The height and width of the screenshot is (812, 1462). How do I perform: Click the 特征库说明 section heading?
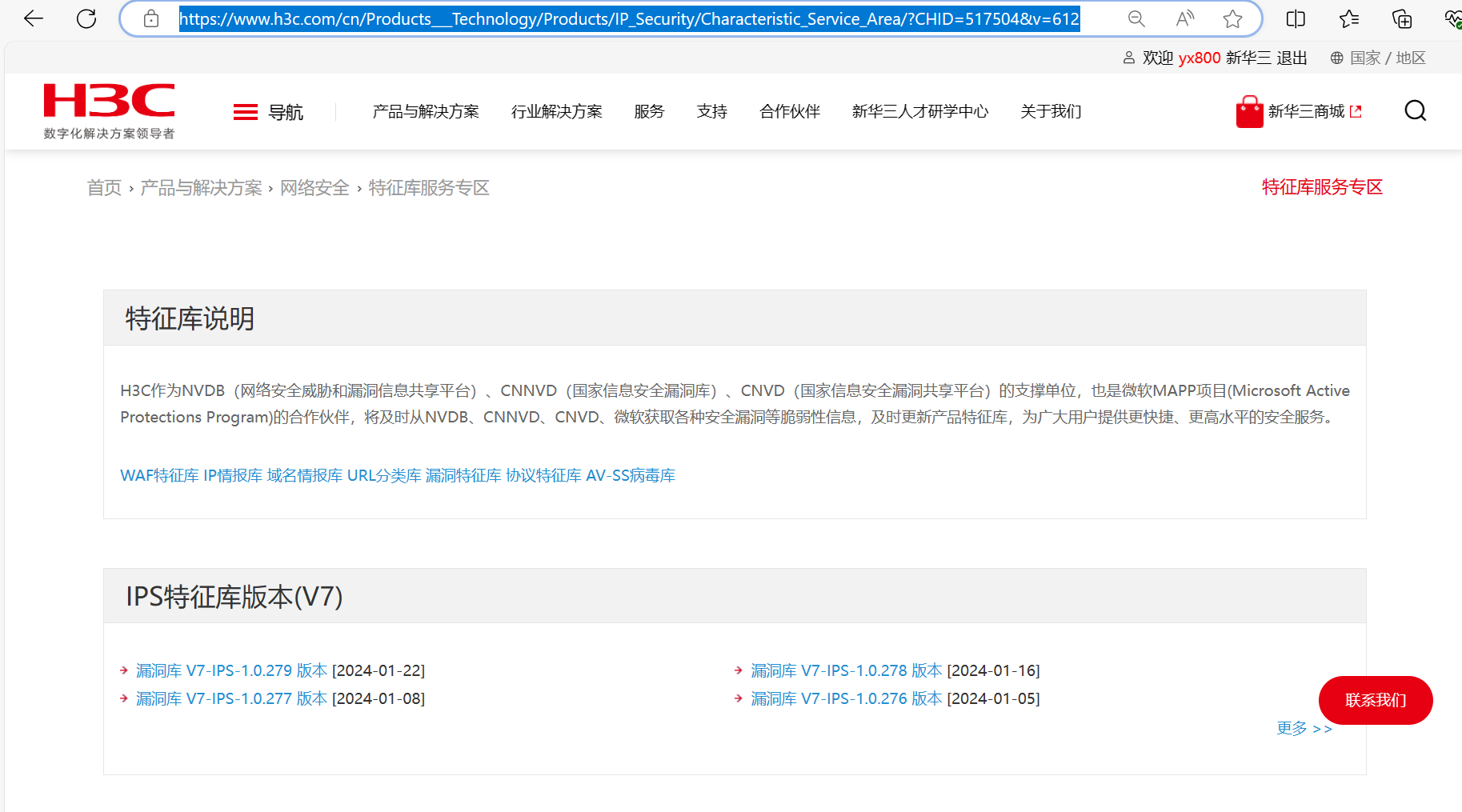coord(190,318)
